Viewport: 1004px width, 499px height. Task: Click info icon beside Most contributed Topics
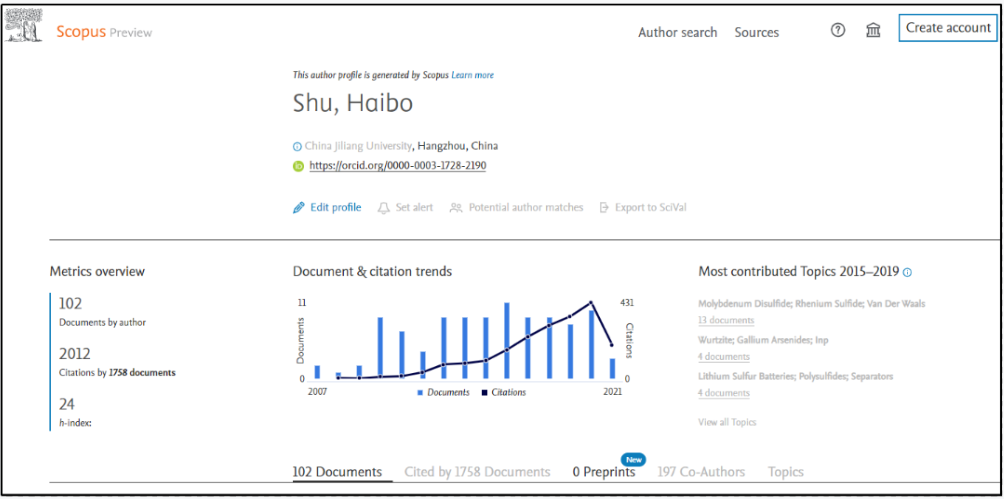[907, 272]
